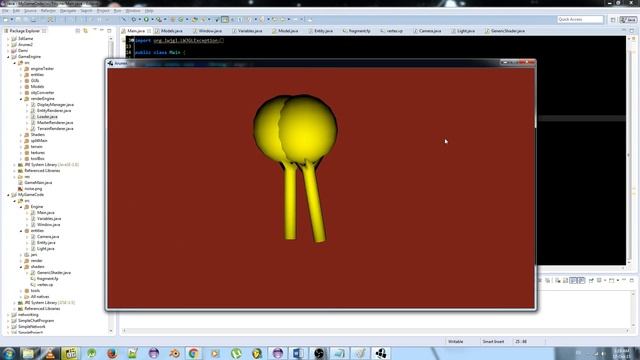Select noise.png in GameEngine
This screenshot has height=360, width=640.
point(33,189)
